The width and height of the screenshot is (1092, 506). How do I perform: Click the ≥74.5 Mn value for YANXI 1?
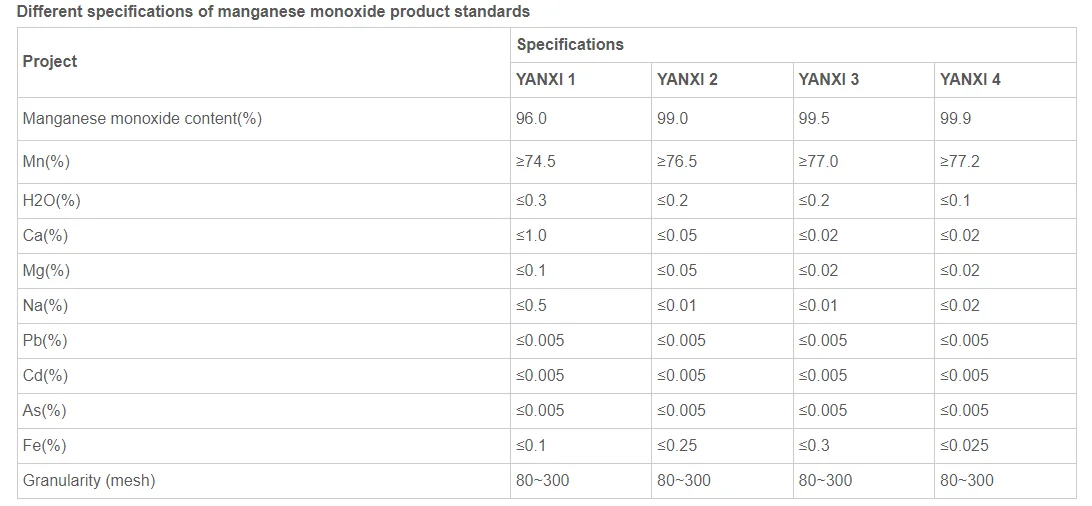coord(535,162)
